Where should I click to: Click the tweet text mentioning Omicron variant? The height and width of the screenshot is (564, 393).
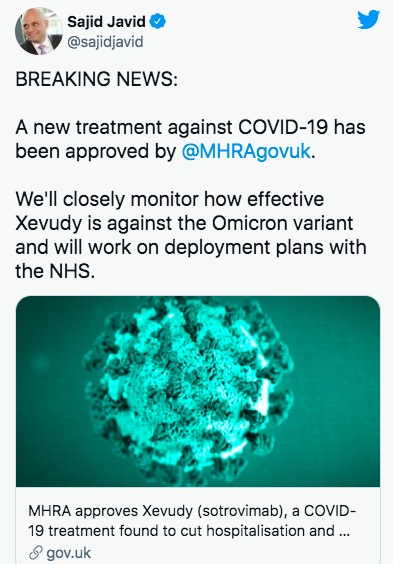(x=184, y=223)
